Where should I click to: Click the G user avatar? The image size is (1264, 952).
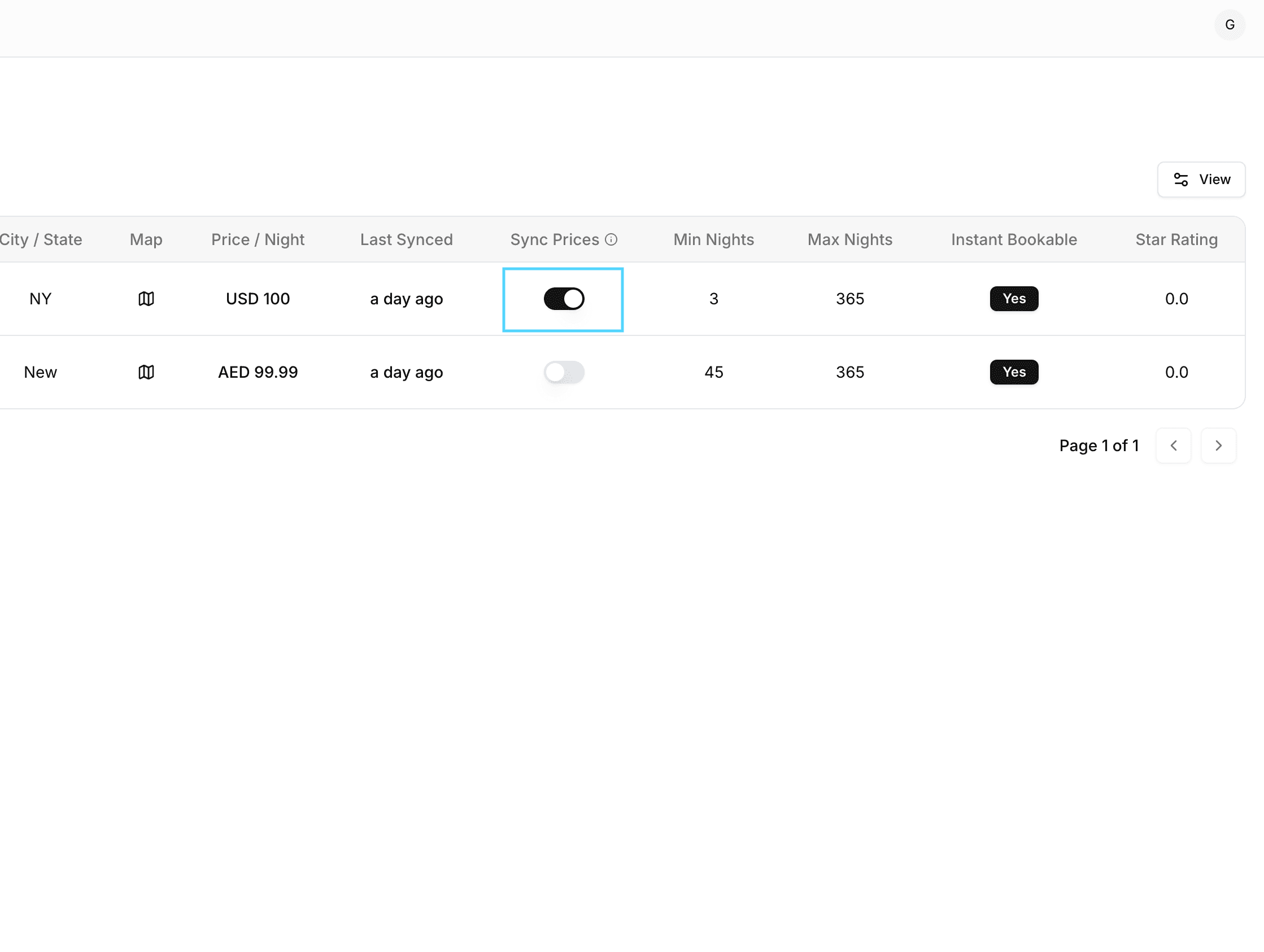(1229, 25)
